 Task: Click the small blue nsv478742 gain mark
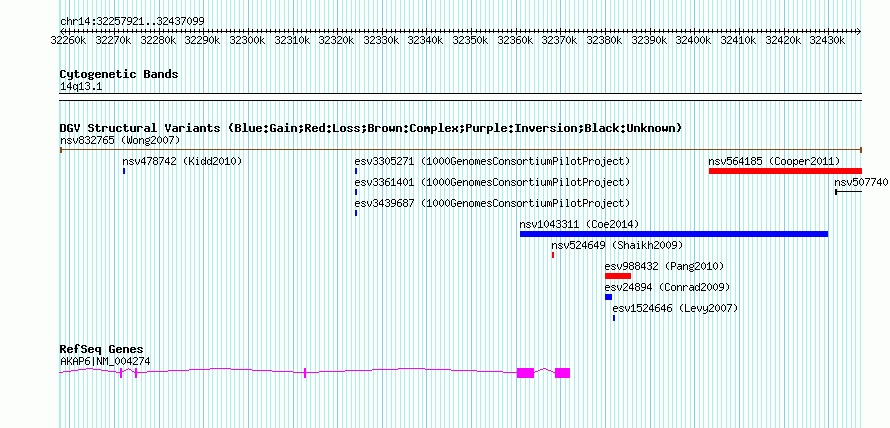[x=124, y=171]
